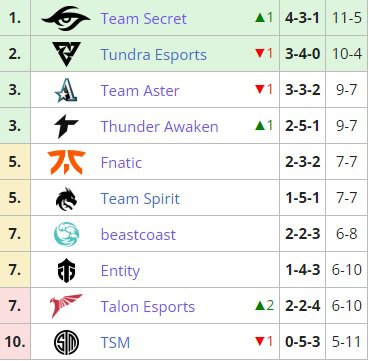Click the Entity shield logo
This screenshot has width=369, height=361.
pyautogui.click(x=66, y=270)
